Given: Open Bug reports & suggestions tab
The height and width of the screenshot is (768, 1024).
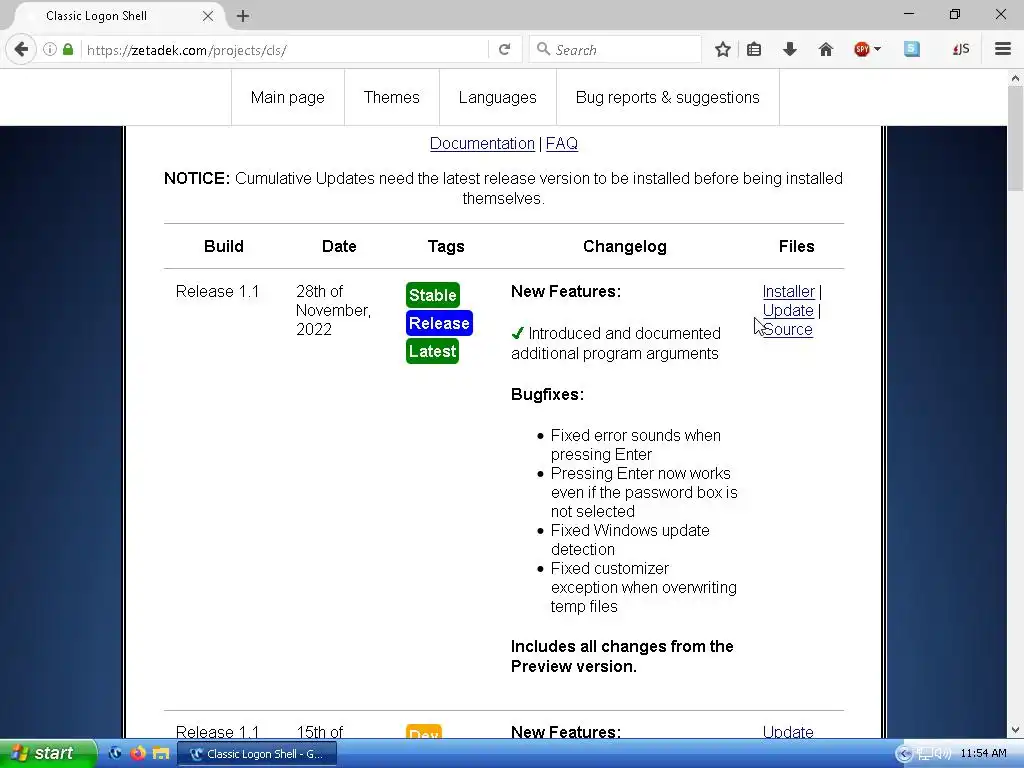Looking at the screenshot, I should [x=667, y=97].
